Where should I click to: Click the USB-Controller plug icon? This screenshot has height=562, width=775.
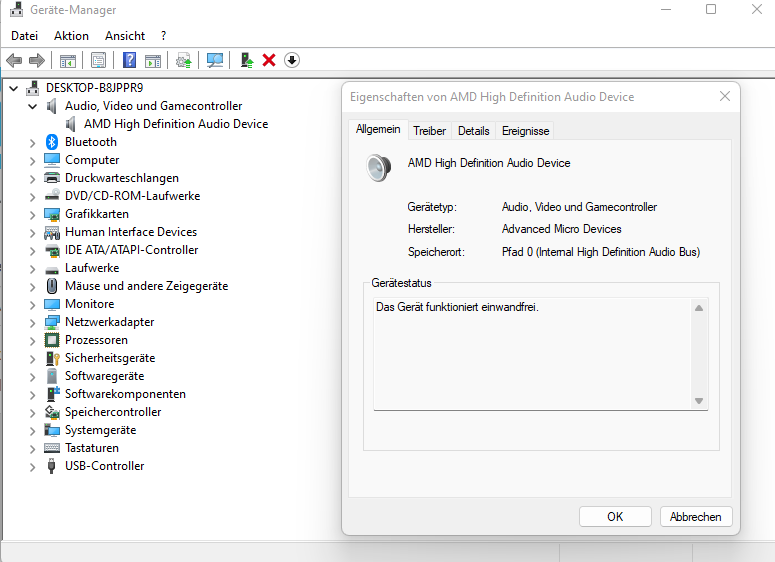pyautogui.click(x=51, y=466)
